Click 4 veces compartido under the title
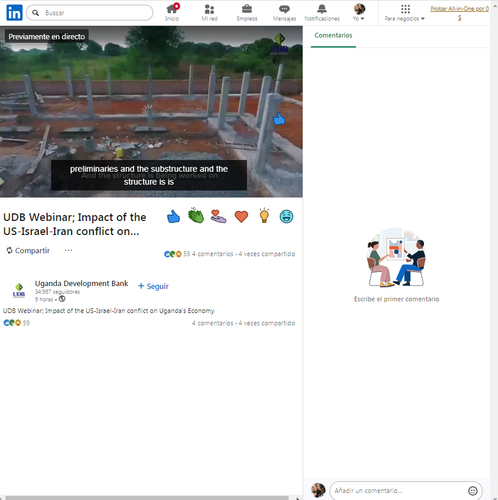Image resolution: width=498 pixels, height=500 pixels. click(267, 254)
